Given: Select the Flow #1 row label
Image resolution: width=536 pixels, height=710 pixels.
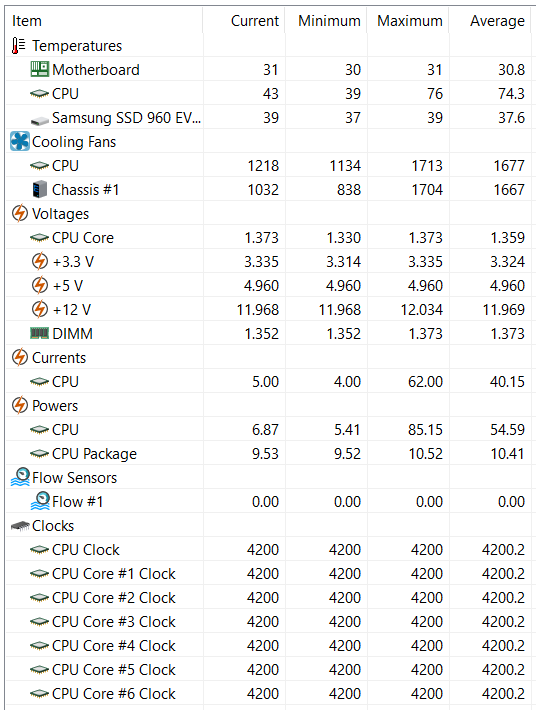Looking at the screenshot, I should 78,502.
